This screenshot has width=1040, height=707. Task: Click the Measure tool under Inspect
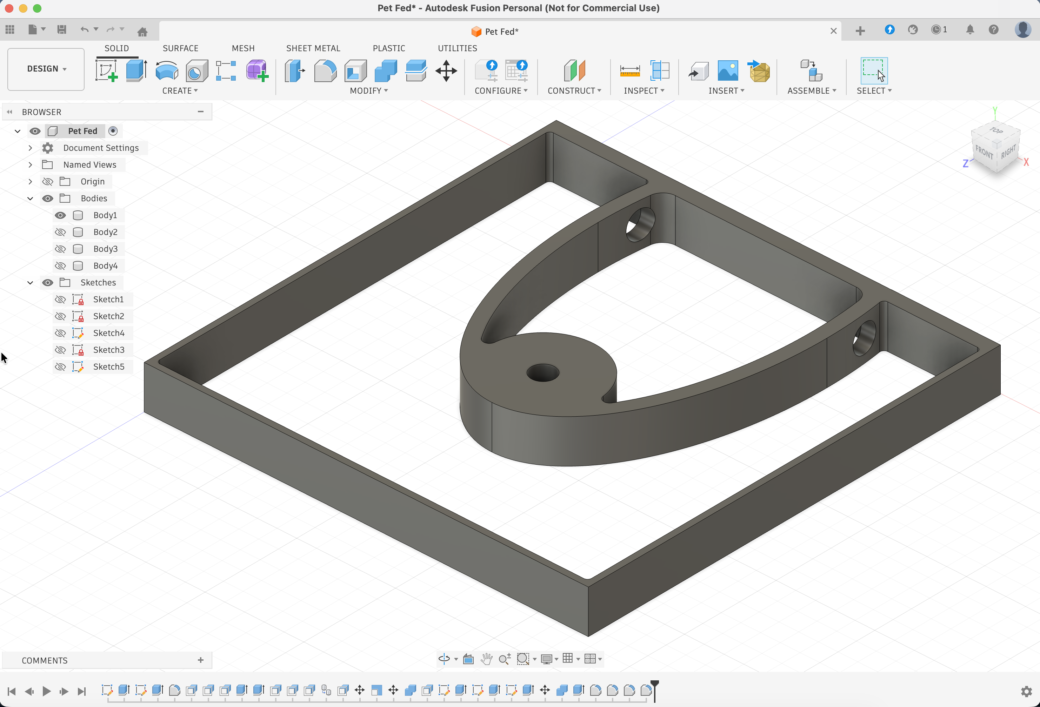point(630,70)
